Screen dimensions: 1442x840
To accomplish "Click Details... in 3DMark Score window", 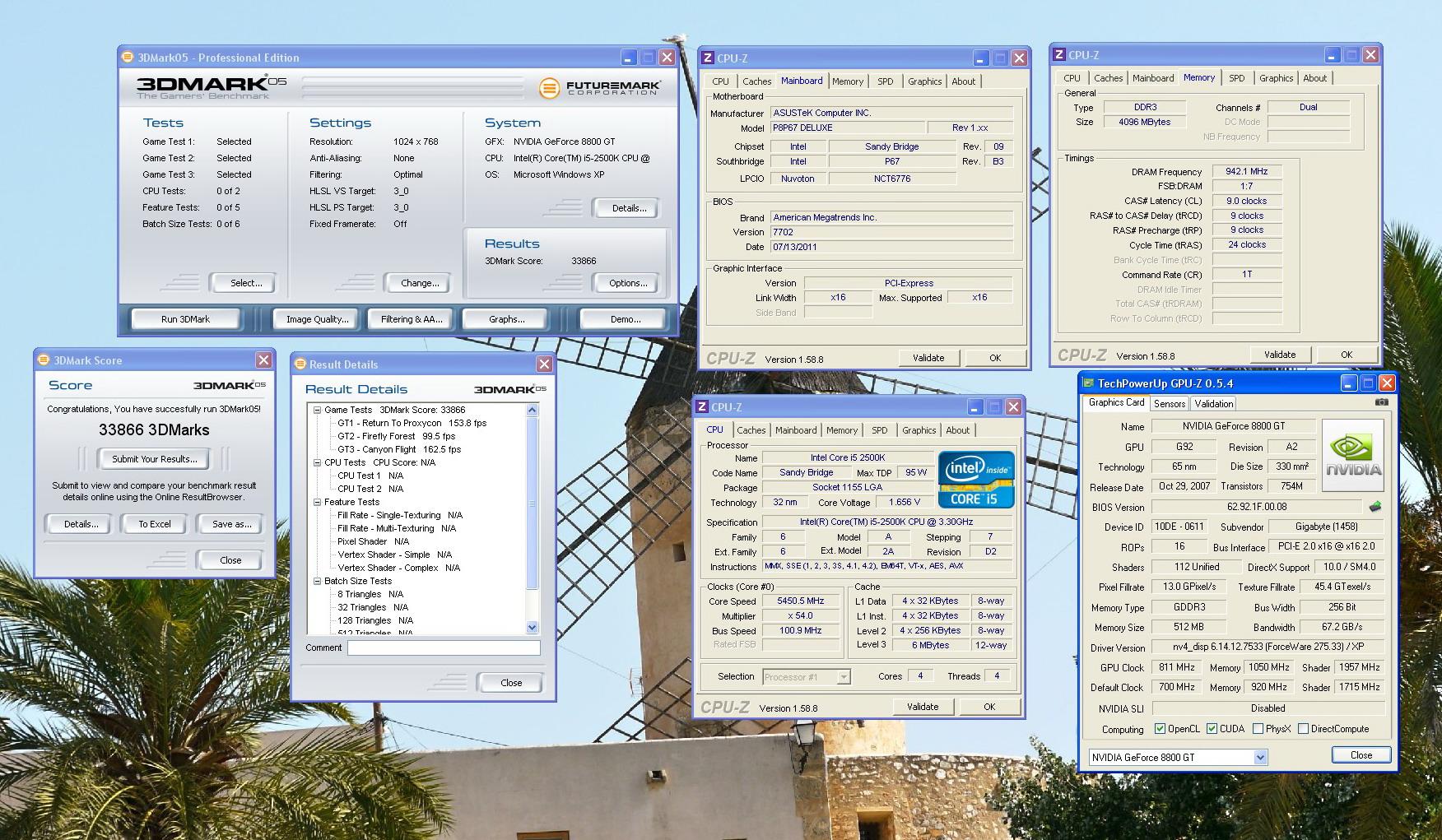I will tap(81, 524).
